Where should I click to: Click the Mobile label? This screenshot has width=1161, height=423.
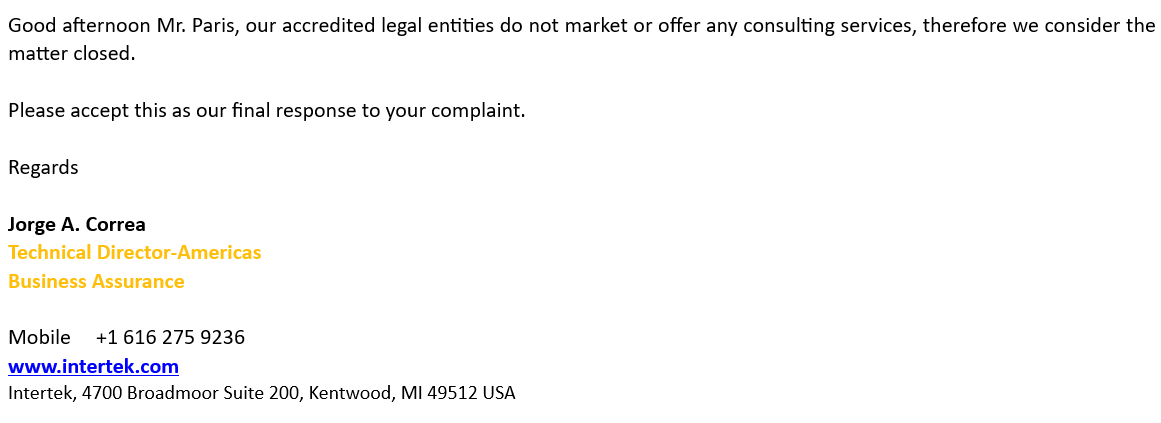[39, 337]
